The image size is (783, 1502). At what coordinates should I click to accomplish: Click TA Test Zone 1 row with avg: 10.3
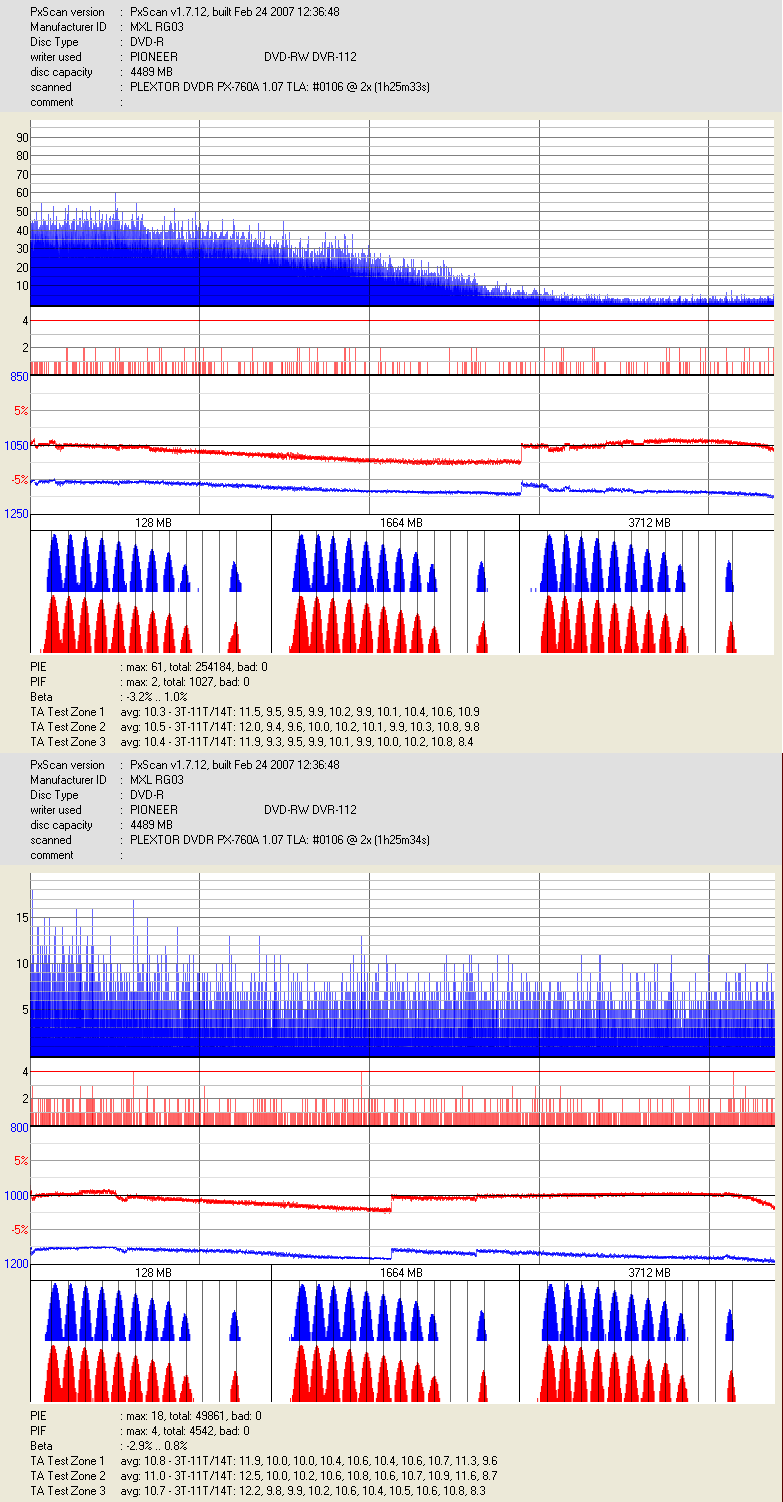coord(255,711)
